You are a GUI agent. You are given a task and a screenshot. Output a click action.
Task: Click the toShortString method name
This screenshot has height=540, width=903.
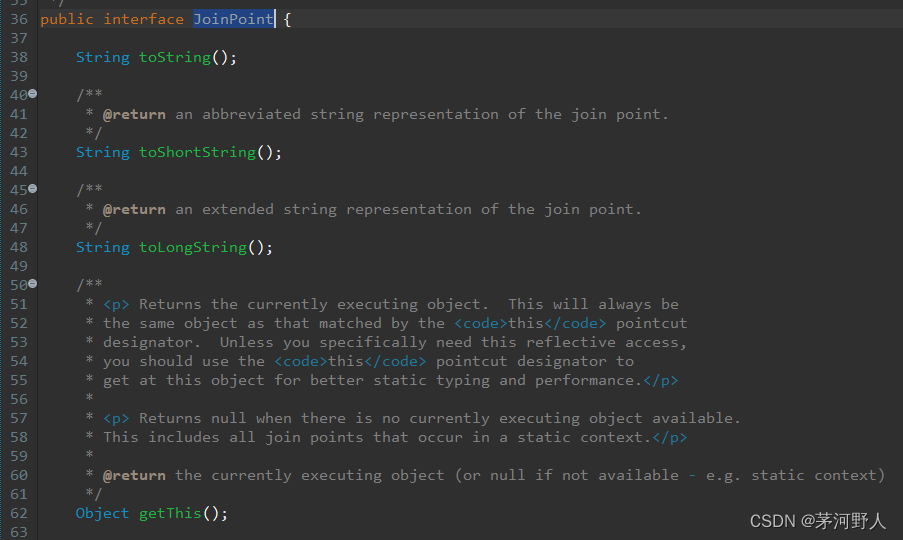point(198,152)
